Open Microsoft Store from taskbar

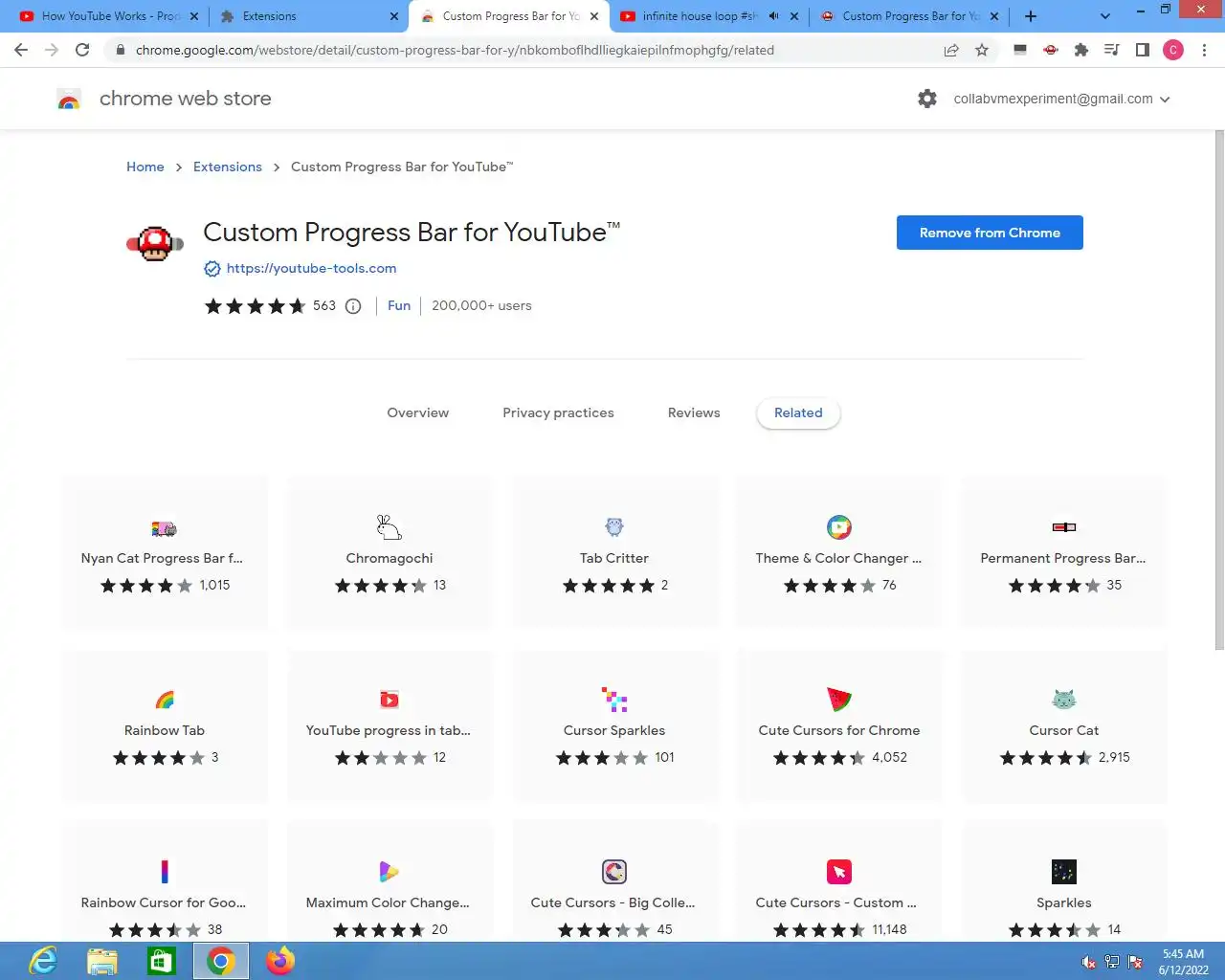click(x=162, y=961)
